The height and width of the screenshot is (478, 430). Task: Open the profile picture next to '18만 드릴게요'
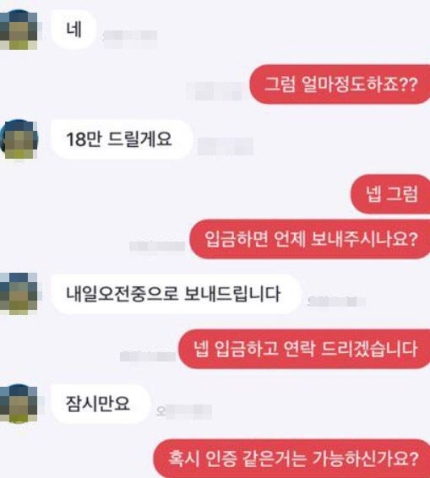point(19,139)
